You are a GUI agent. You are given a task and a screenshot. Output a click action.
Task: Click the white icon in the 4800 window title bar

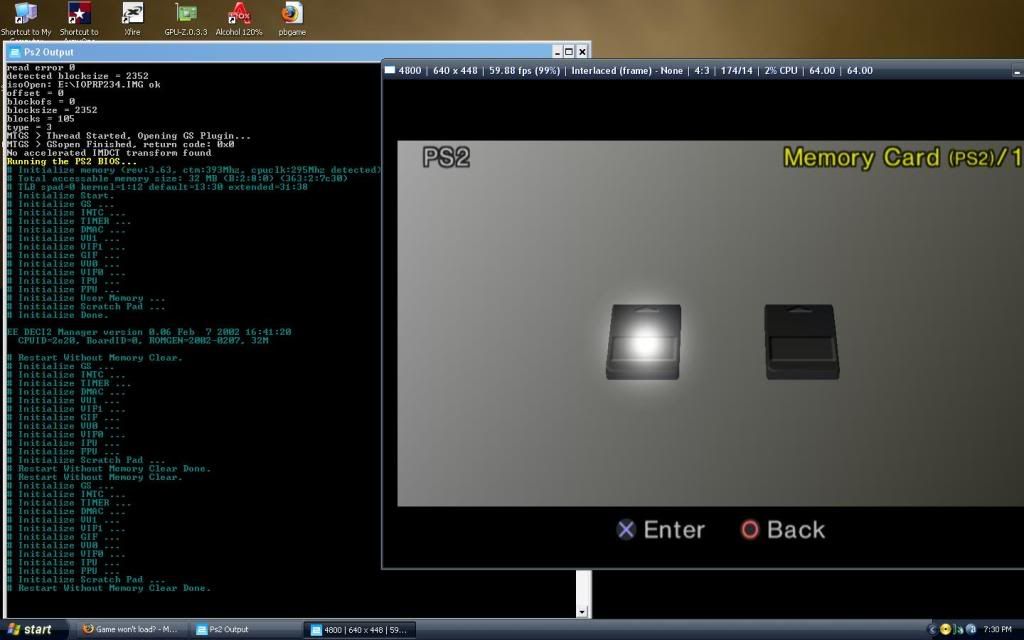[390, 71]
